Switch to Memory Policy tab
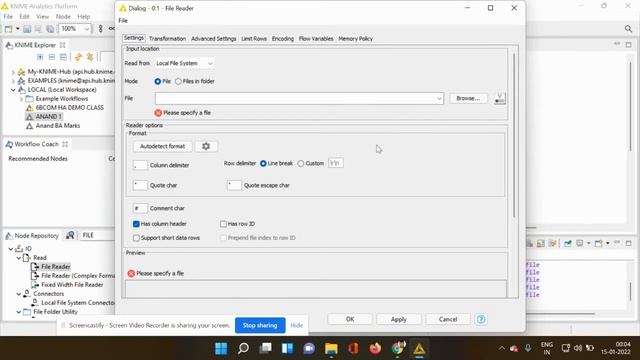The image size is (640, 360). [356, 39]
